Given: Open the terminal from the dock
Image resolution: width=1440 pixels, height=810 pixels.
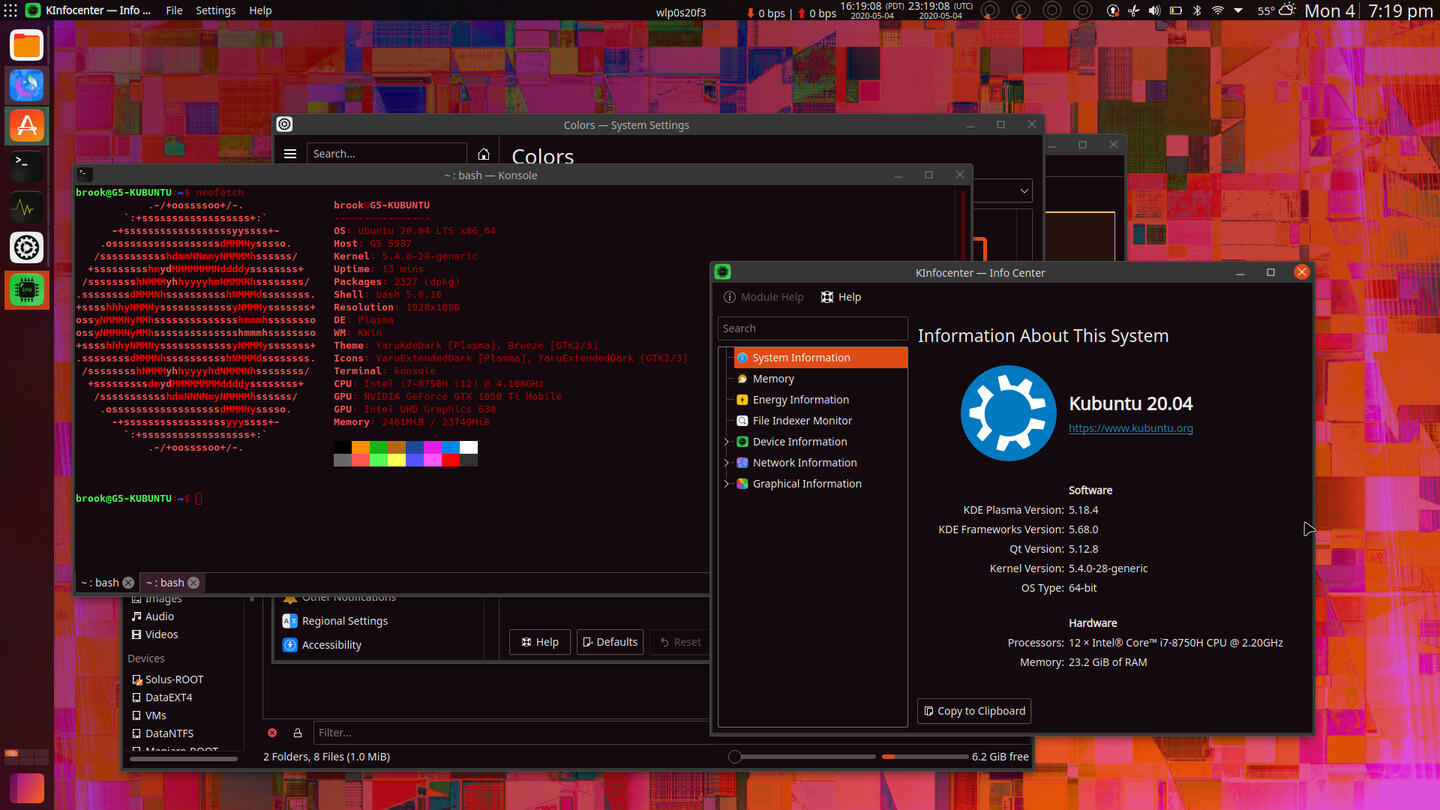Looking at the screenshot, I should pyautogui.click(x=27, y=167).
